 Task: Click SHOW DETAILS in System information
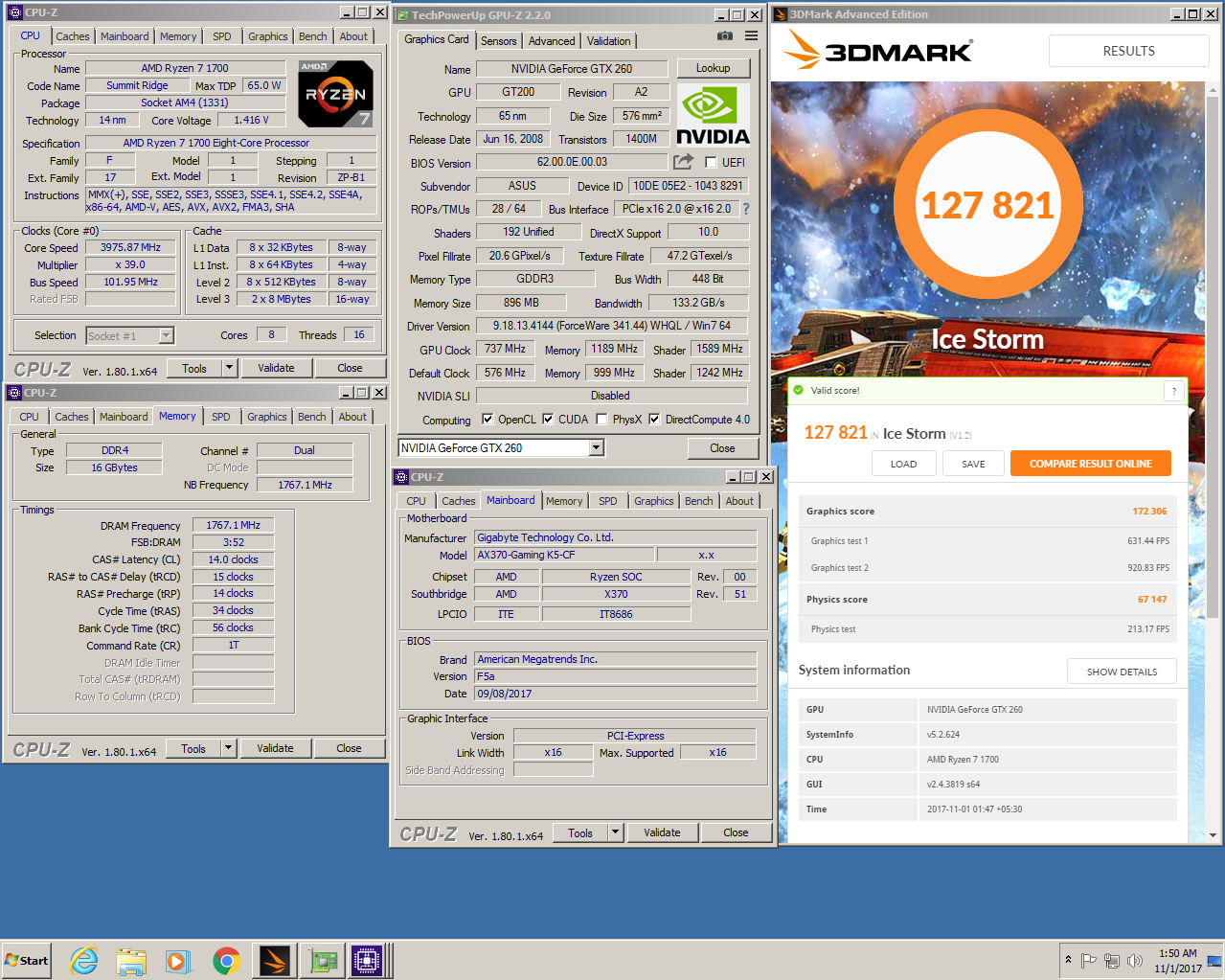1122,672
